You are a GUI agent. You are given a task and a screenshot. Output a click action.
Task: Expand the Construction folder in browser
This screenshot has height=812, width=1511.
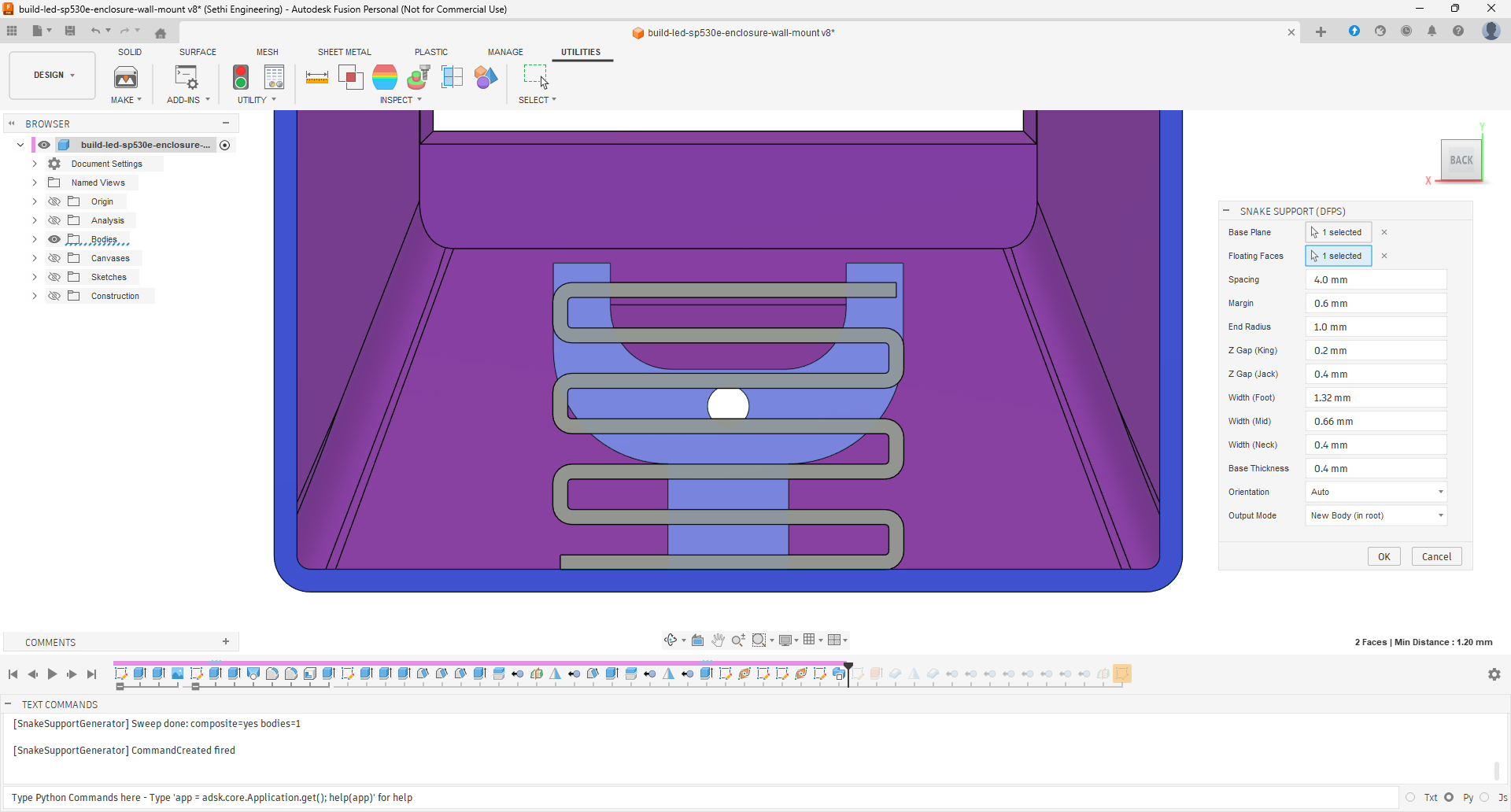35,296
